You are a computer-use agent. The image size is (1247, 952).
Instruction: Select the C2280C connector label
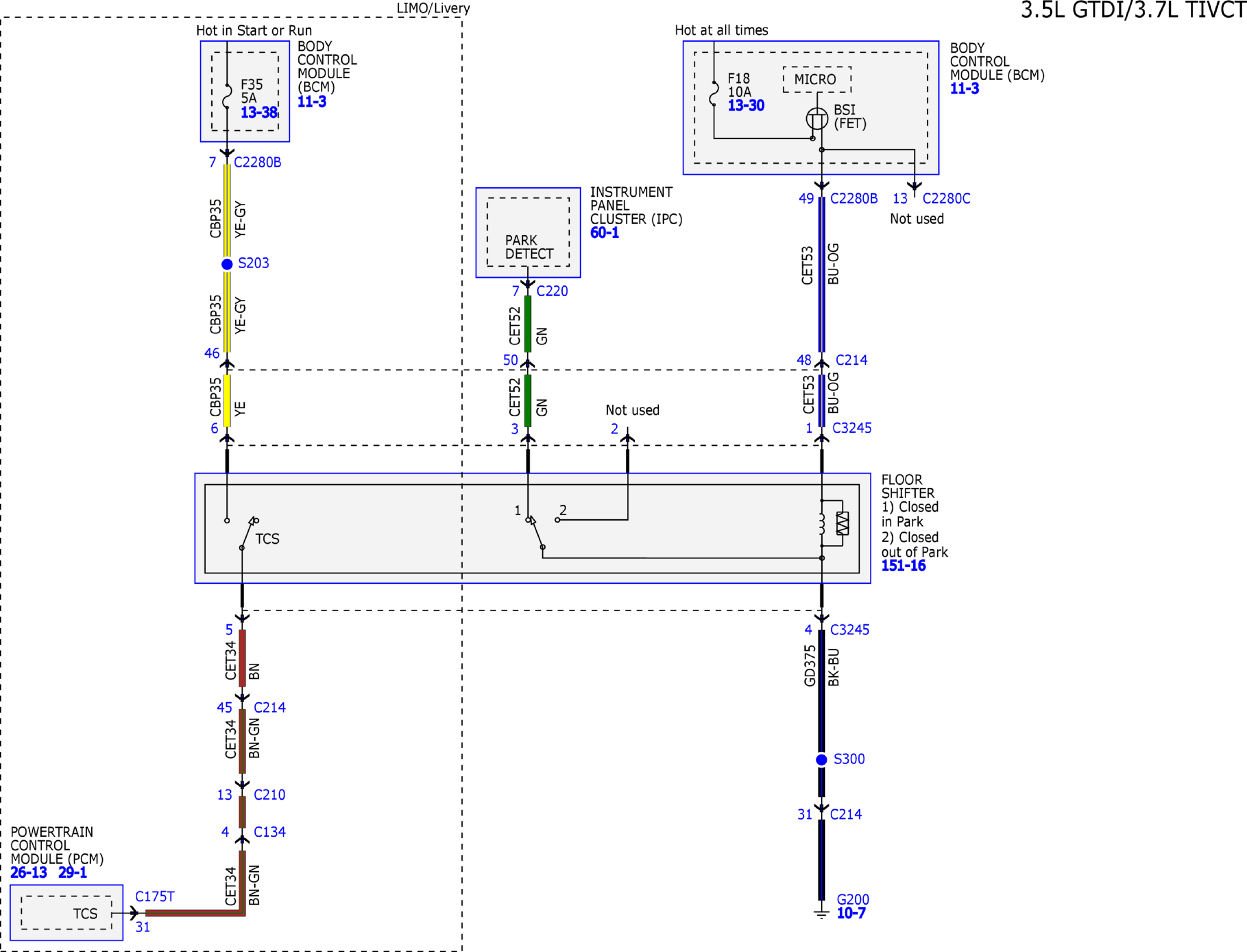pyautogui.click(x=946, y=198)
